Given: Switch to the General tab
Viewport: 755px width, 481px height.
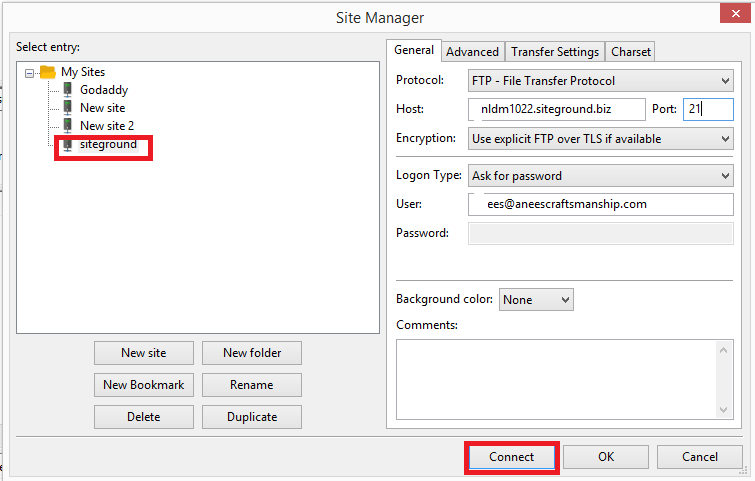Looking at the screenshot, I should click(x=414, y=50).
